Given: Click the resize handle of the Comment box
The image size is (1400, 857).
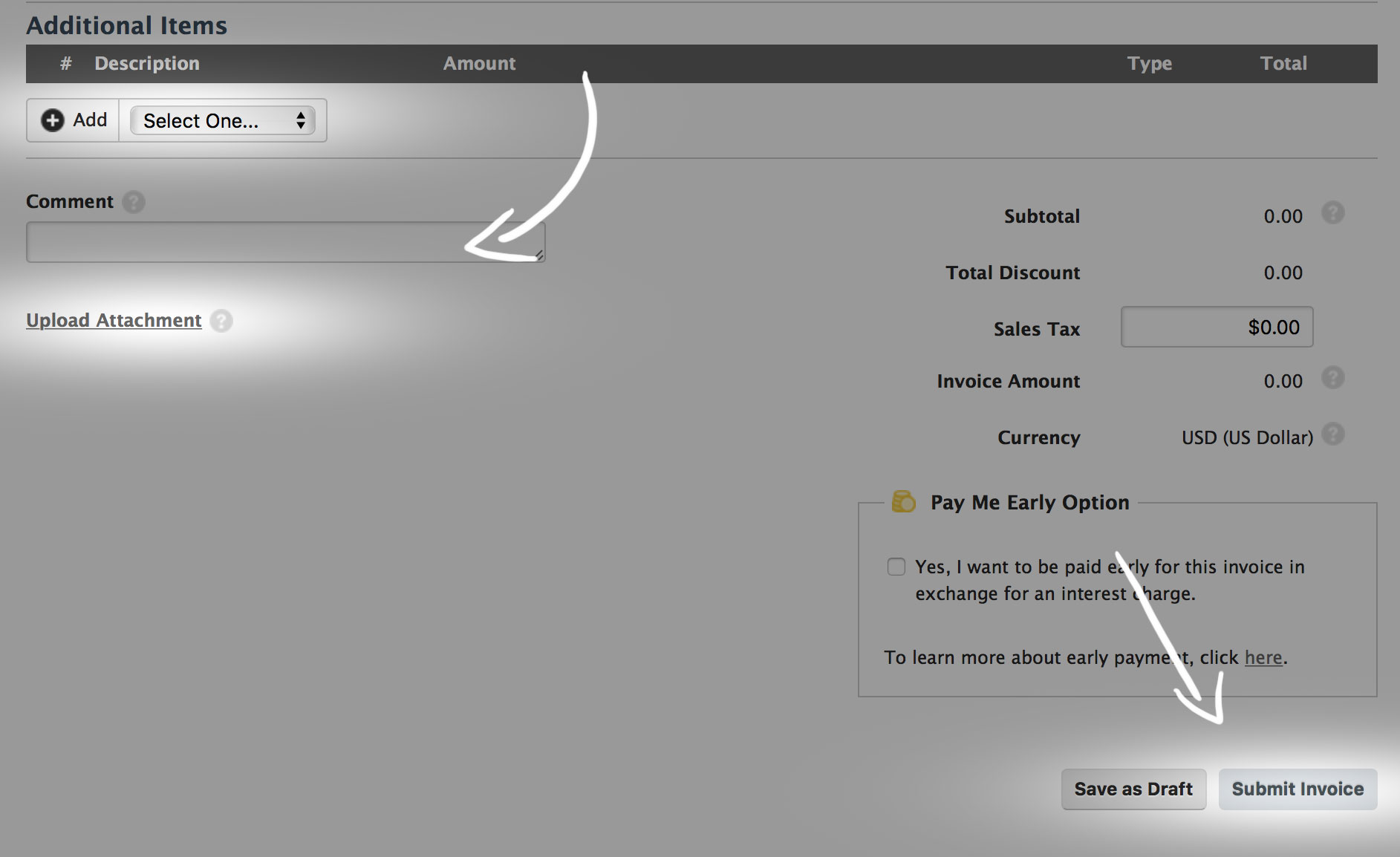Looking at the screenshot, I should pos(539,255).
